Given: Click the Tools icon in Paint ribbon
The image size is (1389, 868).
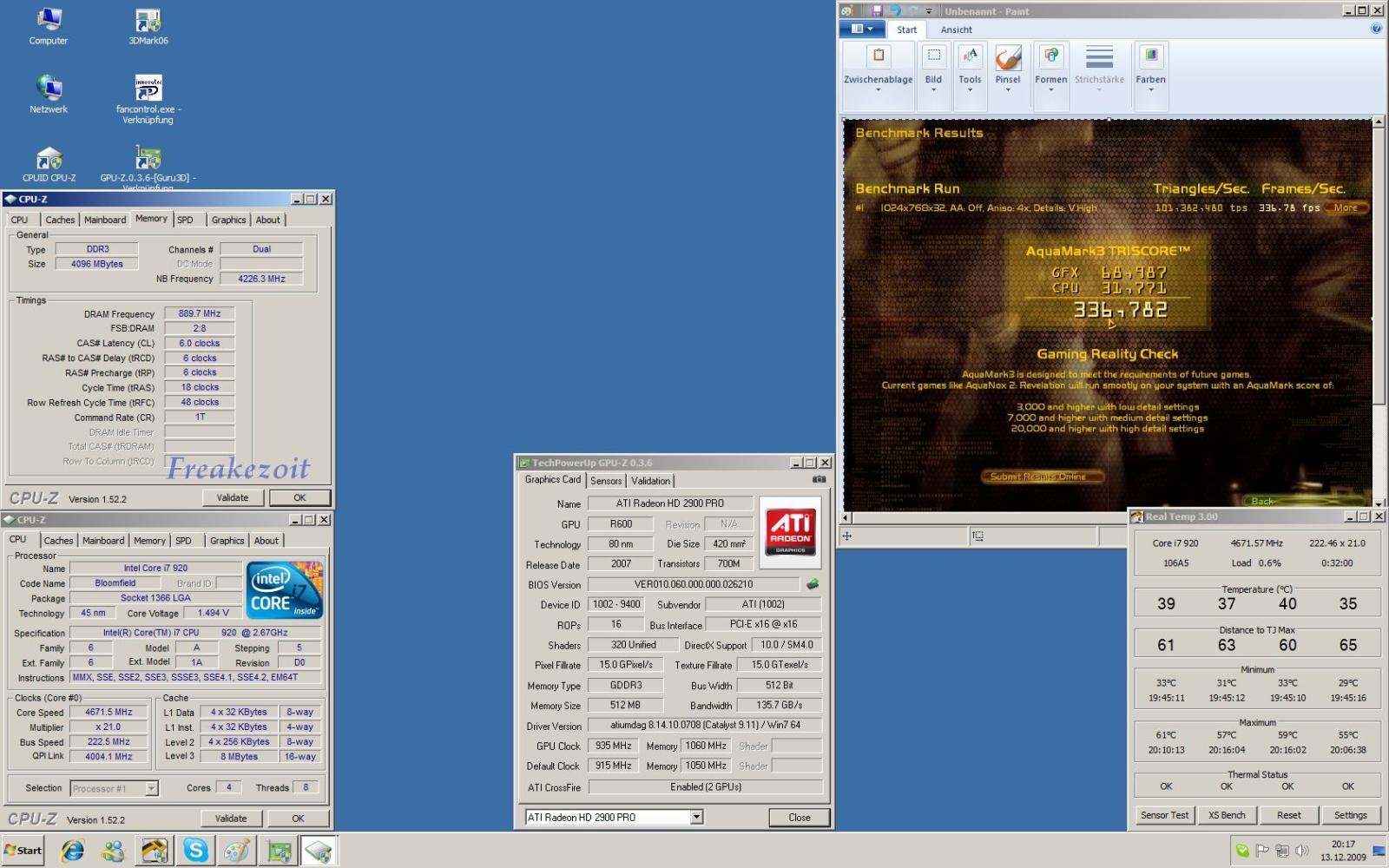Looking at the screenshot, I should [970, 56].
